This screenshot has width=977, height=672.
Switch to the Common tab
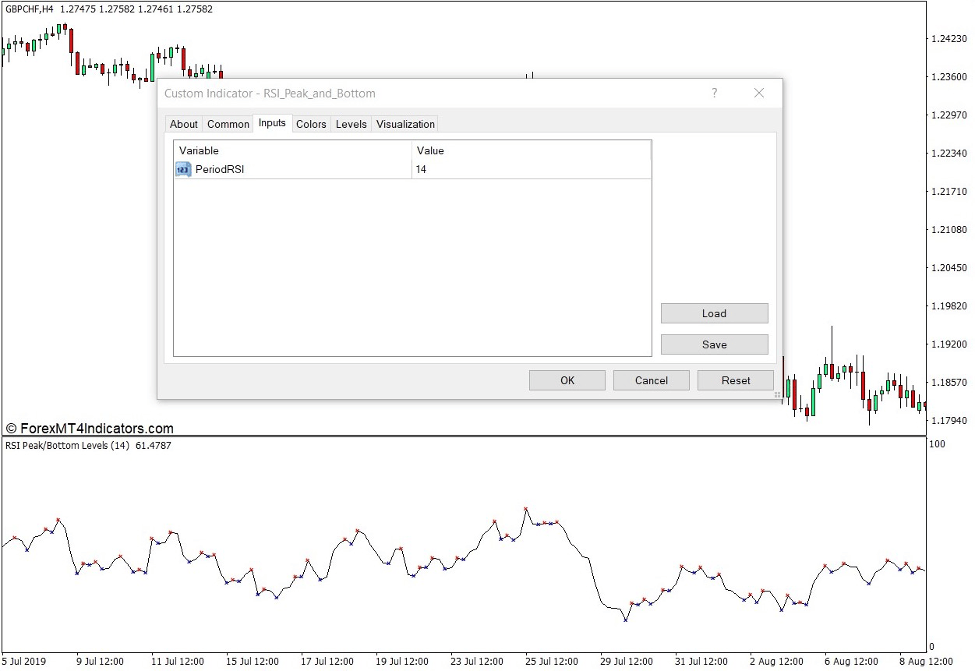(227, 123)
